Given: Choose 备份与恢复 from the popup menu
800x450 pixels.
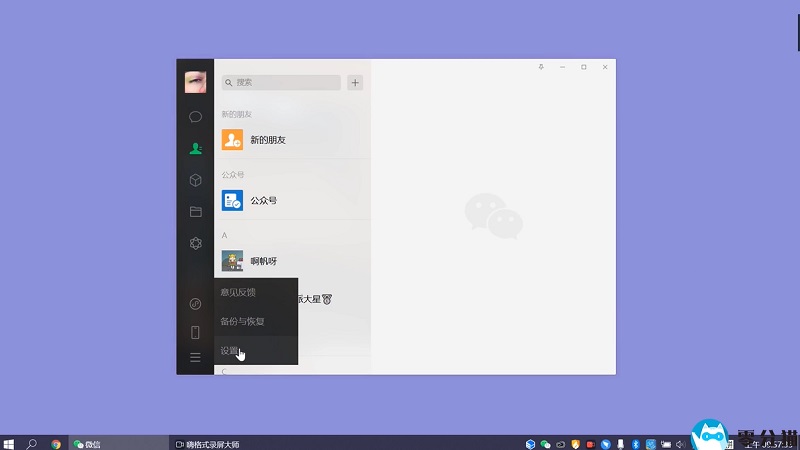Looking at the screenshot, I should pos(242,321).
